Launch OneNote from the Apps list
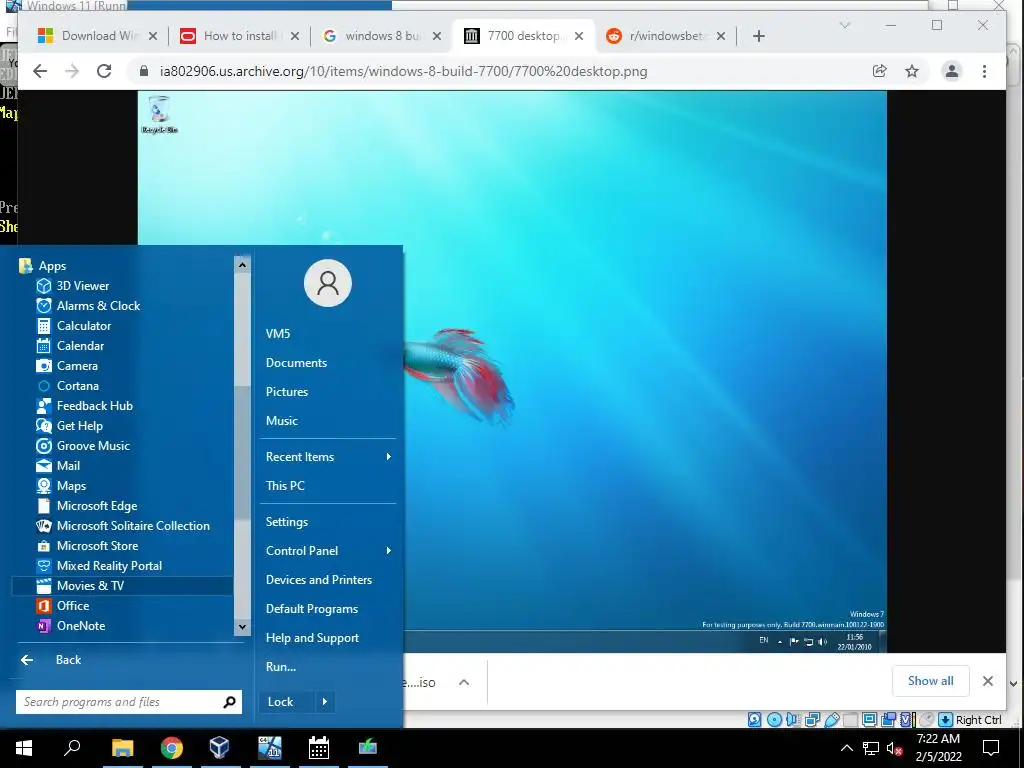The width and height of the screenshot is (1024, 768). click(x=122, y=626)
